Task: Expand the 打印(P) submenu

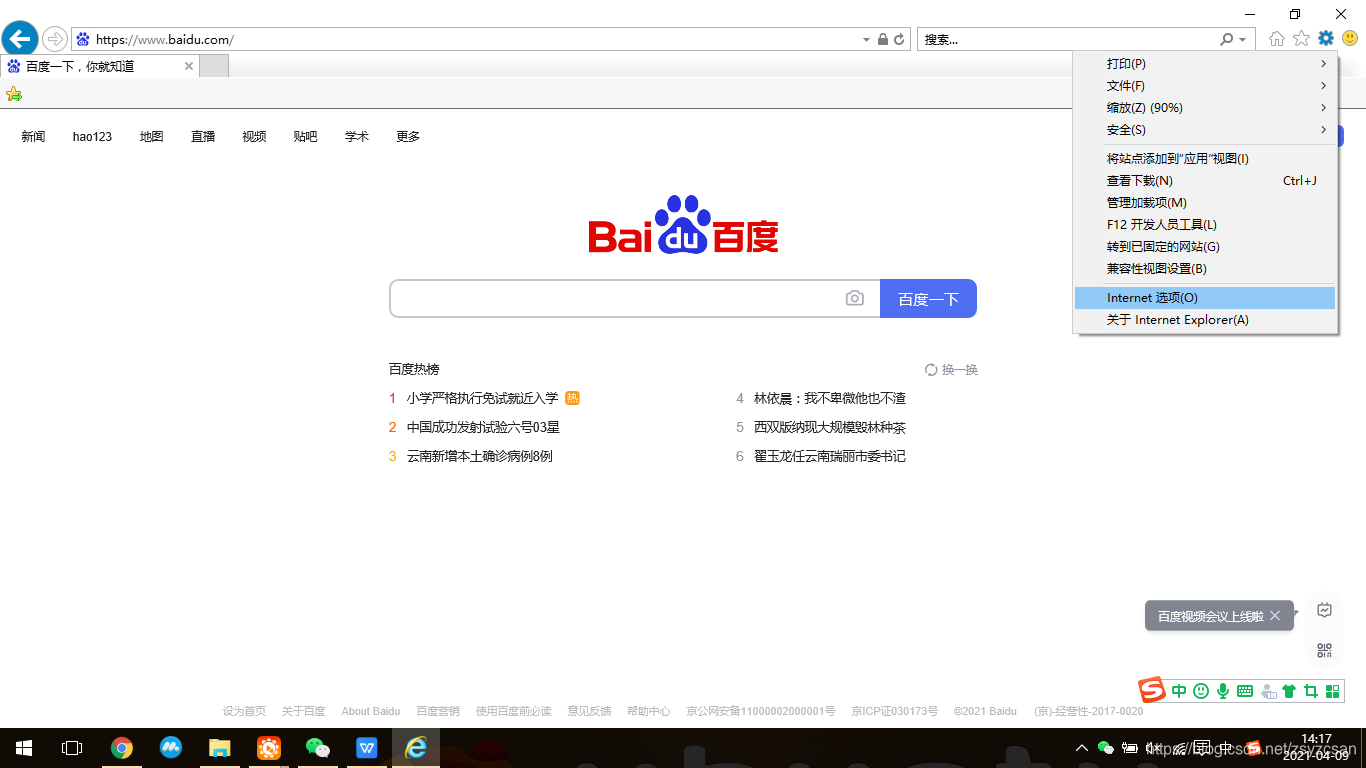Action: click(x=1205, y=64)
